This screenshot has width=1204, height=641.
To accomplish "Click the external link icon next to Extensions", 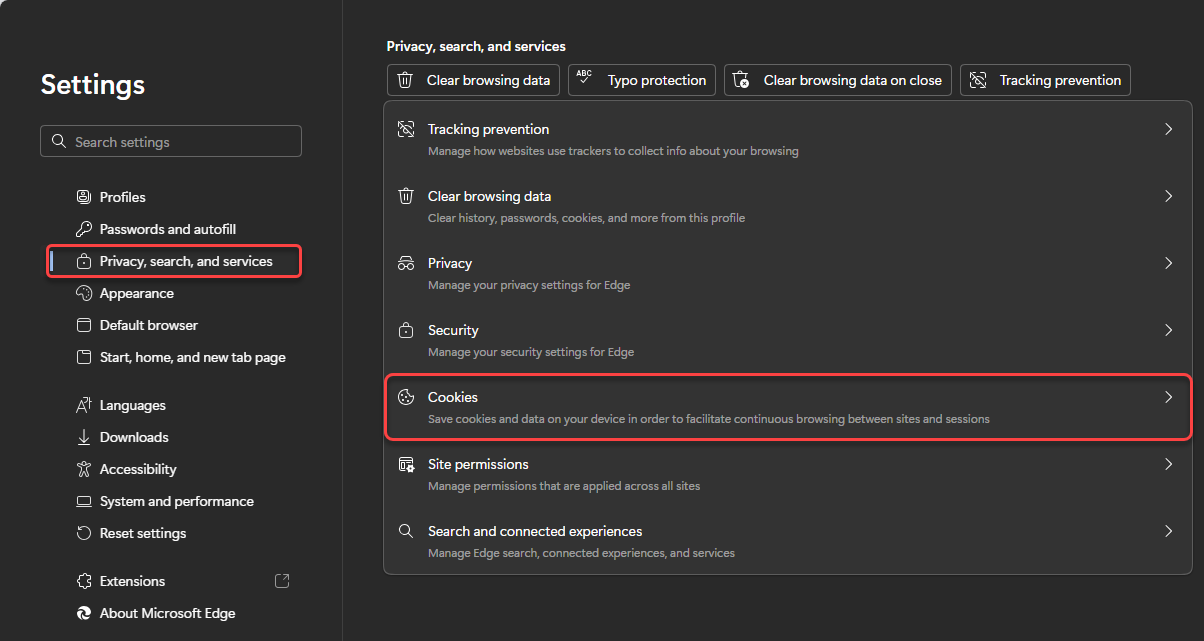I will (282, 581).
